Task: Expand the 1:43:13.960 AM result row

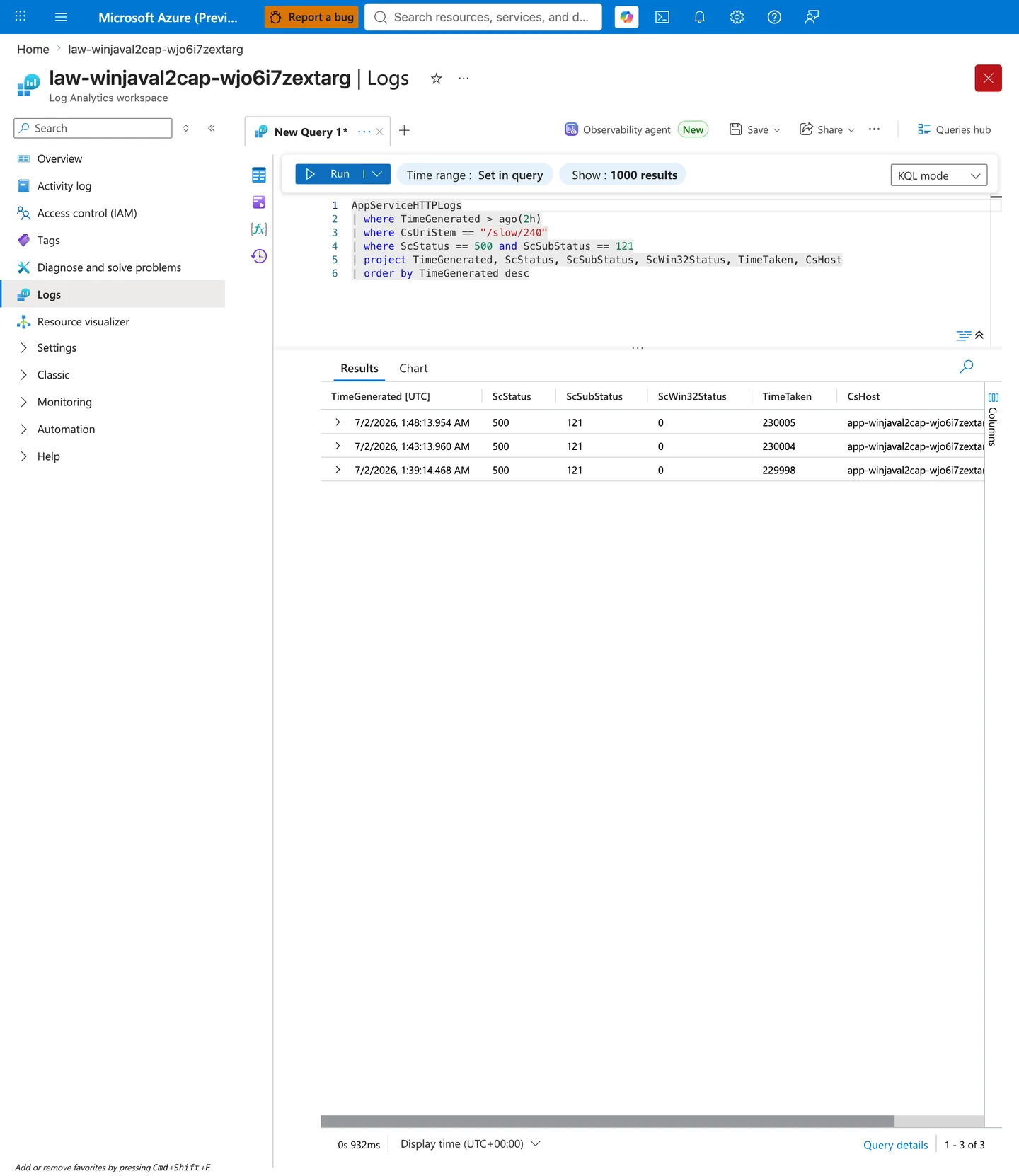Action: (338, 446)
